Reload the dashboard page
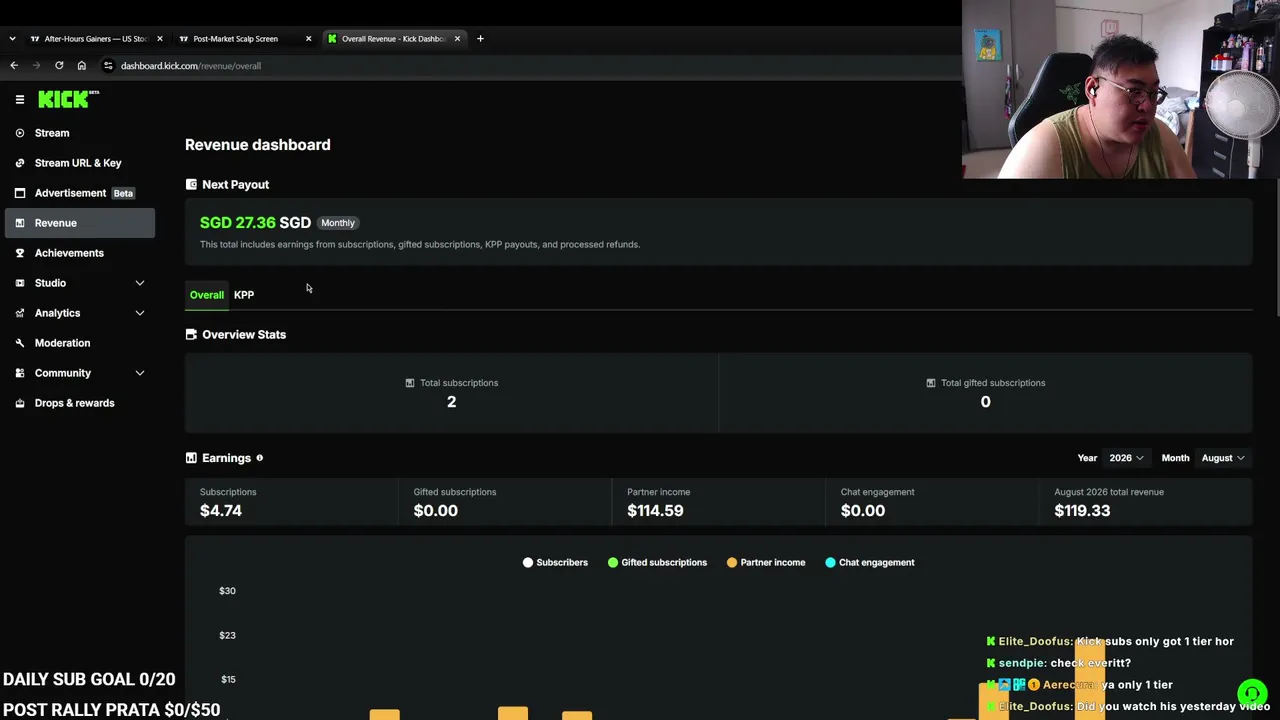 point(59,66)
